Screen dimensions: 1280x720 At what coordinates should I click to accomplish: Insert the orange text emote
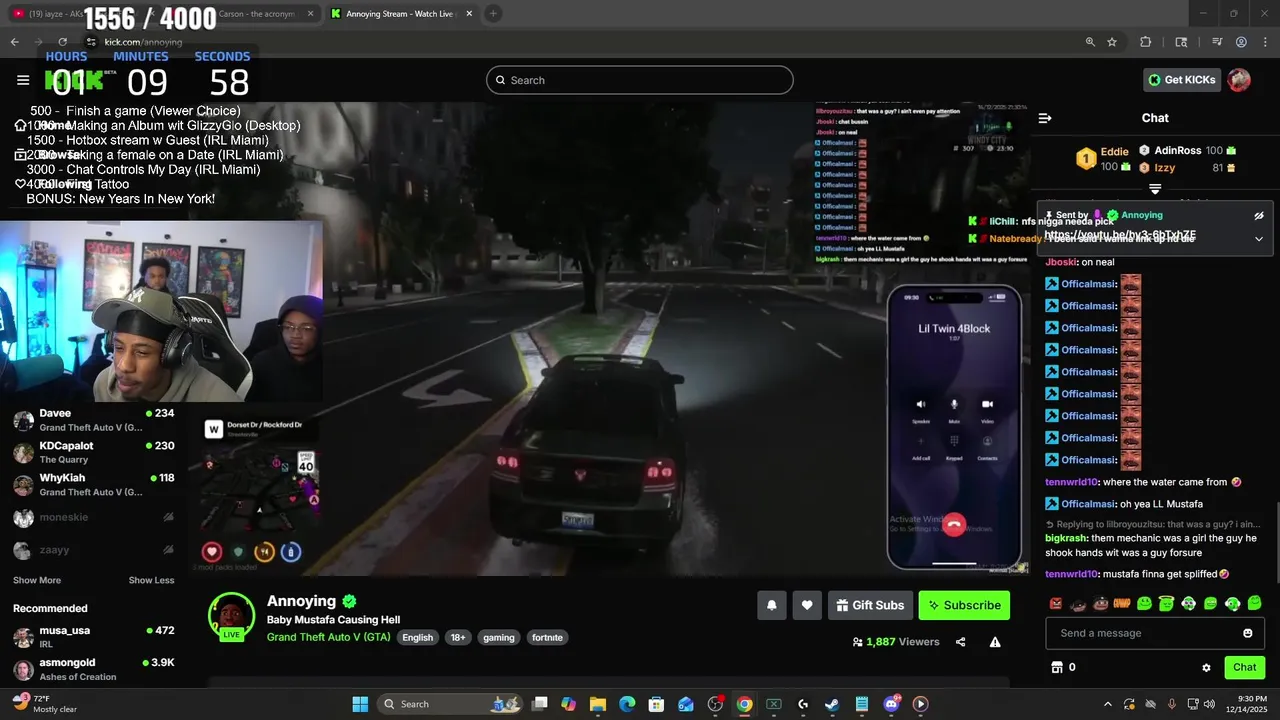click(1122, 603)
